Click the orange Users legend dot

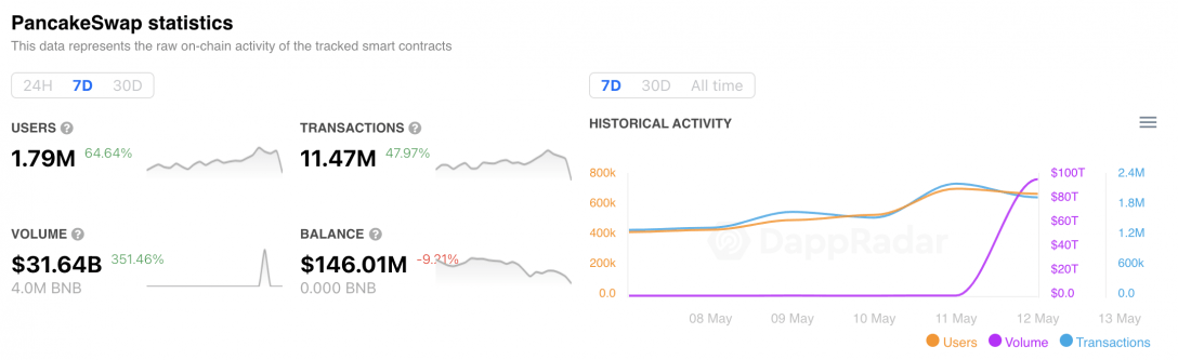click(933, 341)
